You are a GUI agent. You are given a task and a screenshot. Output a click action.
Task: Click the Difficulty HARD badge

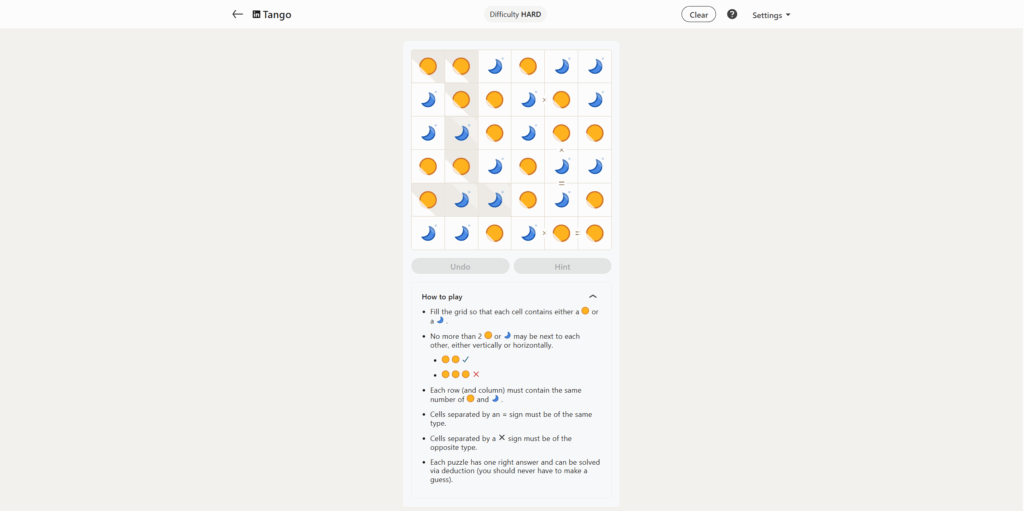(515, 15)
